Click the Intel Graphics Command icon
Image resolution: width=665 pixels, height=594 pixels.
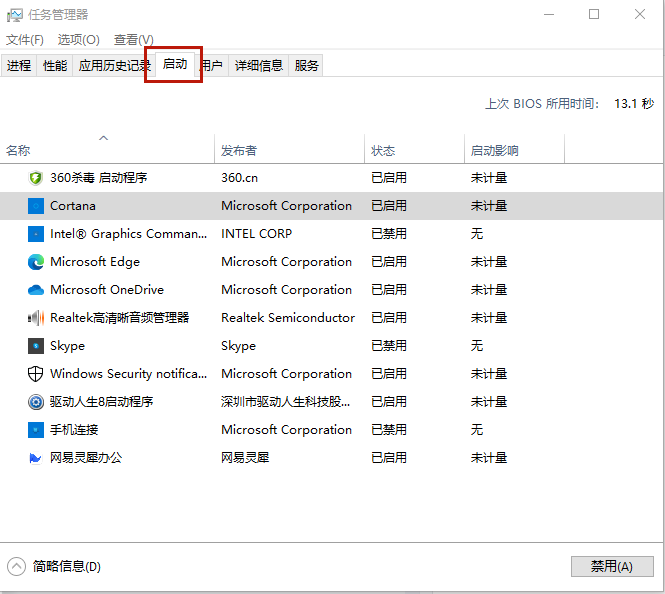[36, 234]
